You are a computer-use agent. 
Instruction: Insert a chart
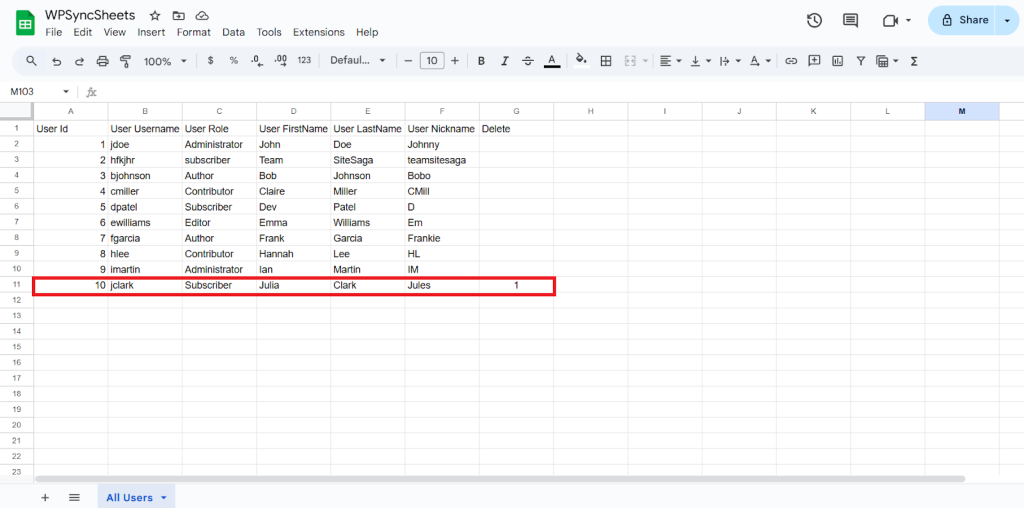click(x=837, y=61)
